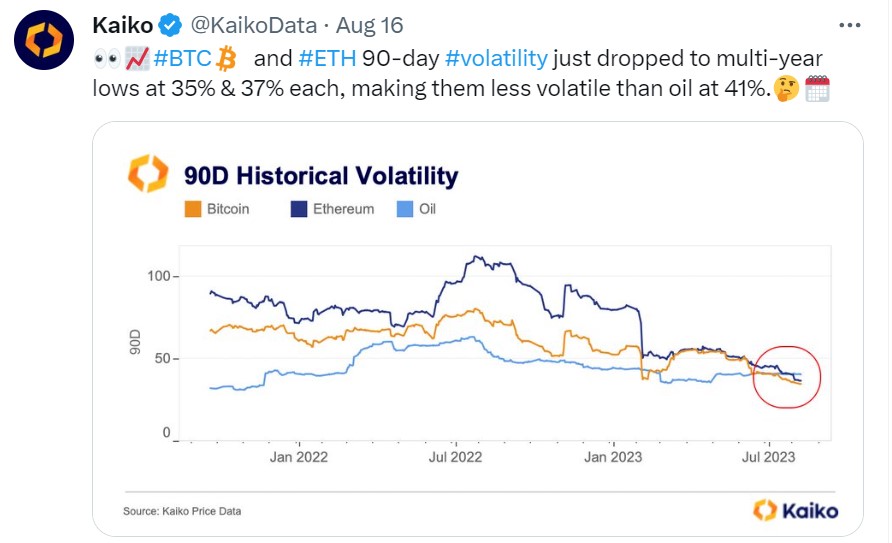
Task: Open the Aug 16 timestamp link
Action: pos(369,26)
